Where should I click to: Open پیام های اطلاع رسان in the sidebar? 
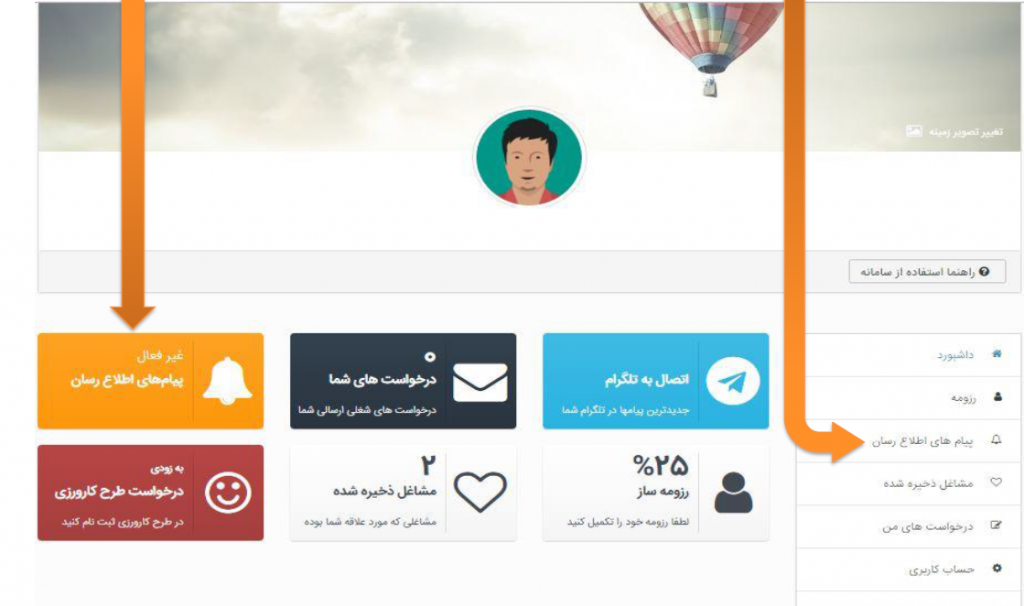[x=908, y=441]
